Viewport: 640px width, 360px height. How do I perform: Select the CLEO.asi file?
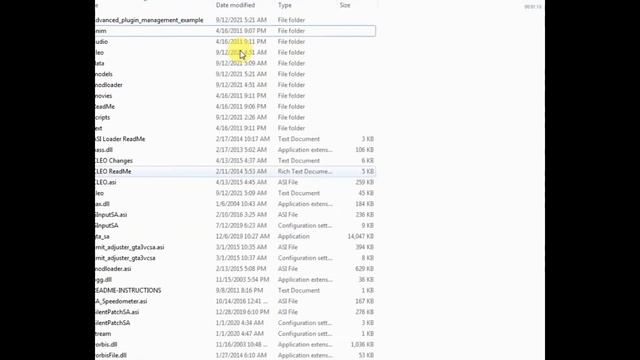click(x=235, y=182)
